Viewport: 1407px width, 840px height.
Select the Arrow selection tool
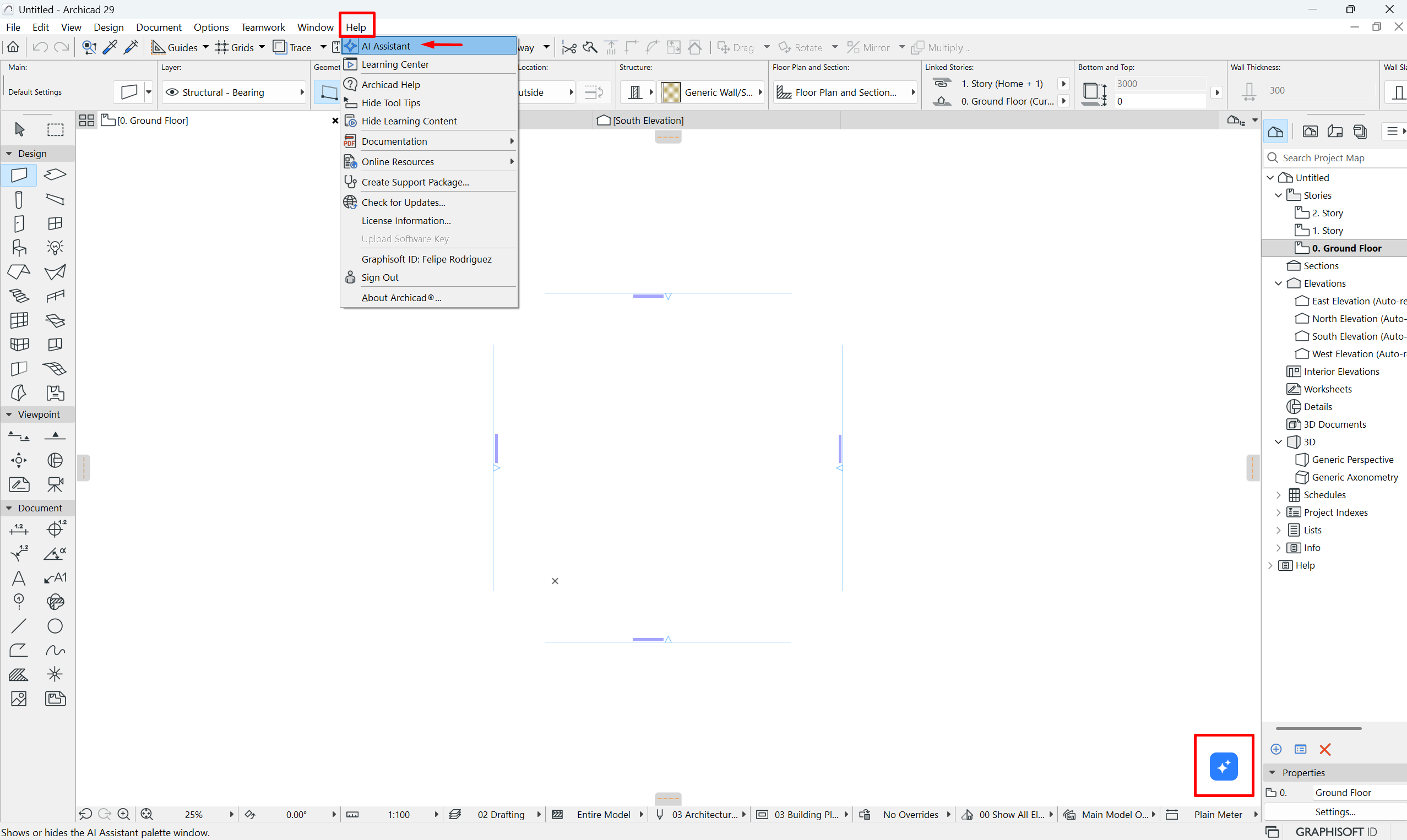click(19, 129)
